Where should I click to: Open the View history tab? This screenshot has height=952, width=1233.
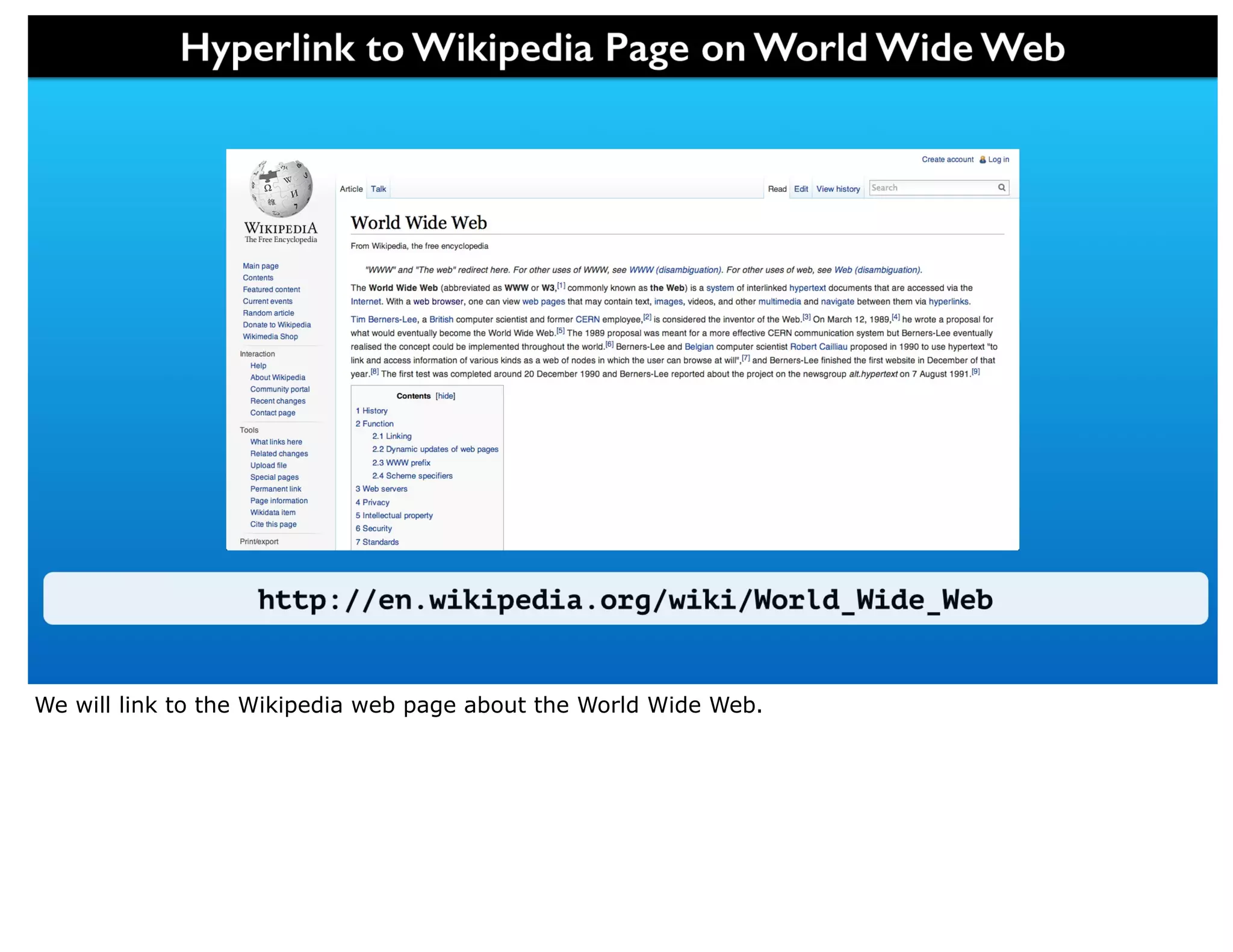click(x=838, y=189)
